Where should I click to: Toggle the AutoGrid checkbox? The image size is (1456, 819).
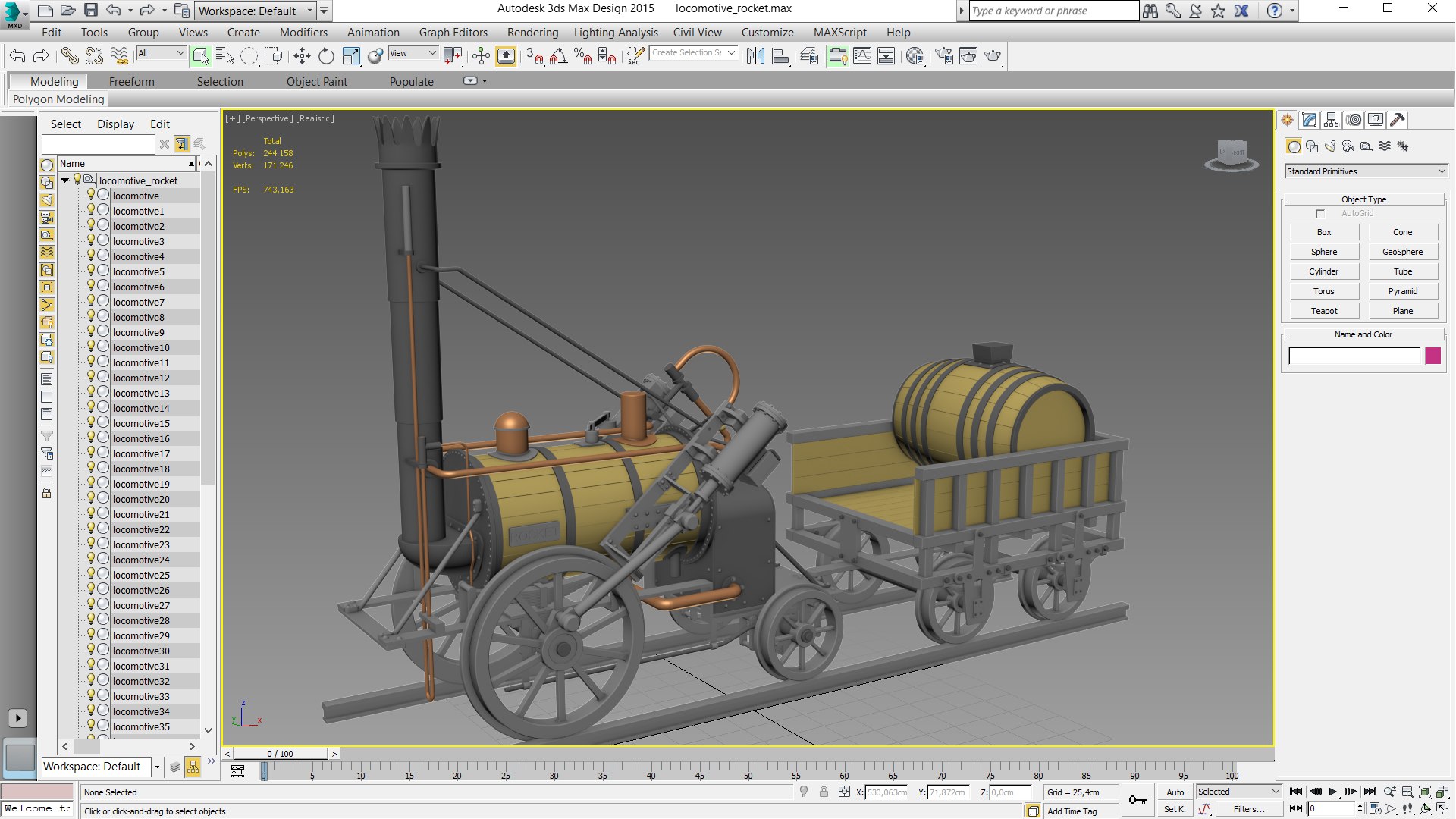1320,214
